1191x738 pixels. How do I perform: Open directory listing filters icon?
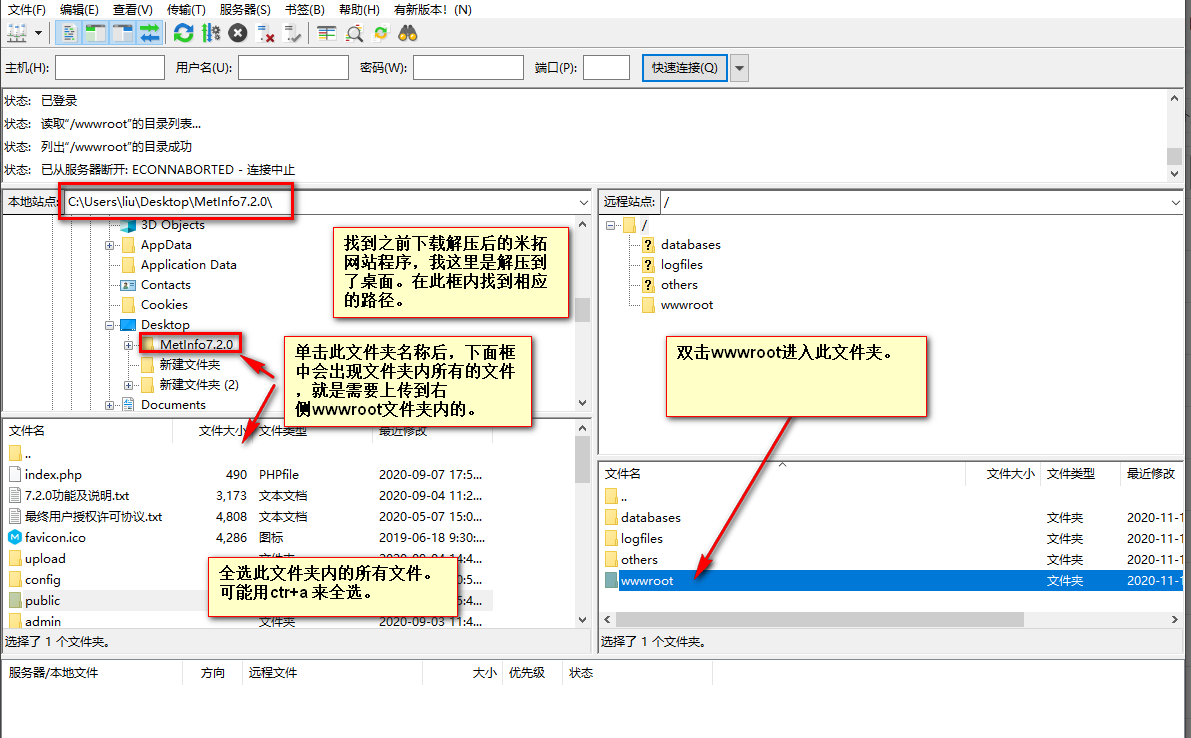click(x=327, y=33)
